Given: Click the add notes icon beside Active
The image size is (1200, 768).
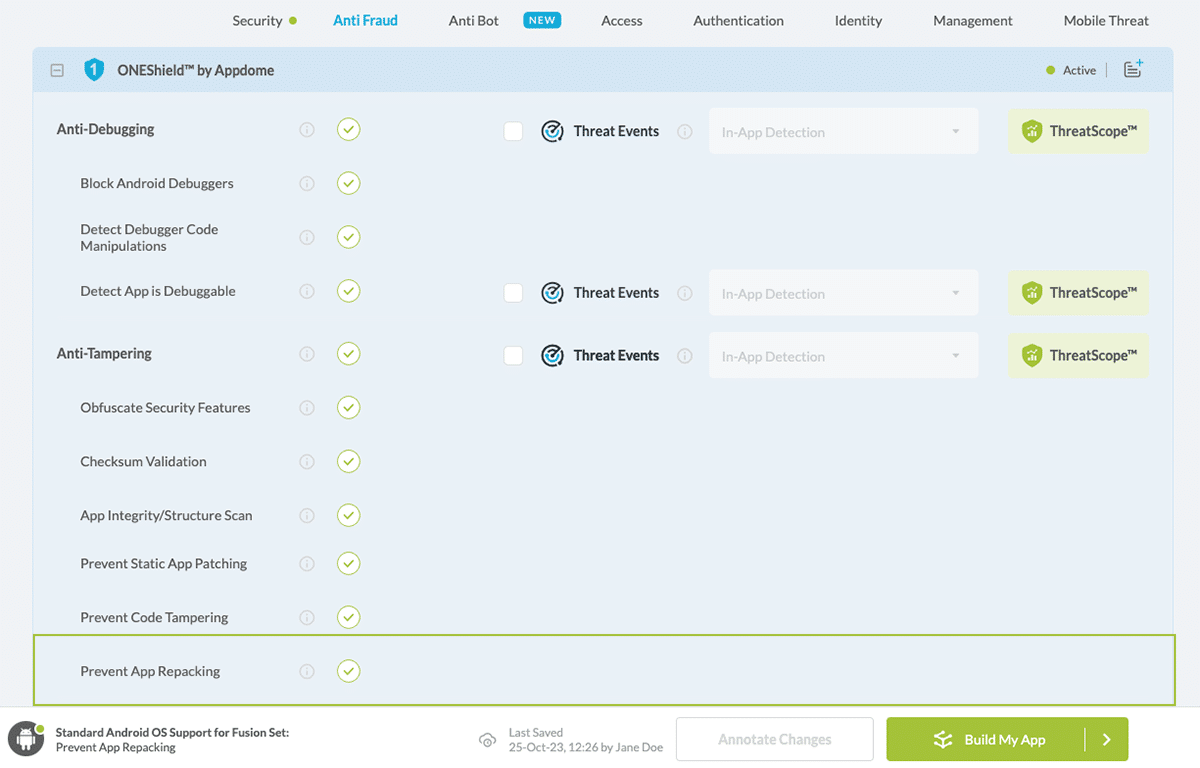Looking at the screenshot, I should [1133, 69].
